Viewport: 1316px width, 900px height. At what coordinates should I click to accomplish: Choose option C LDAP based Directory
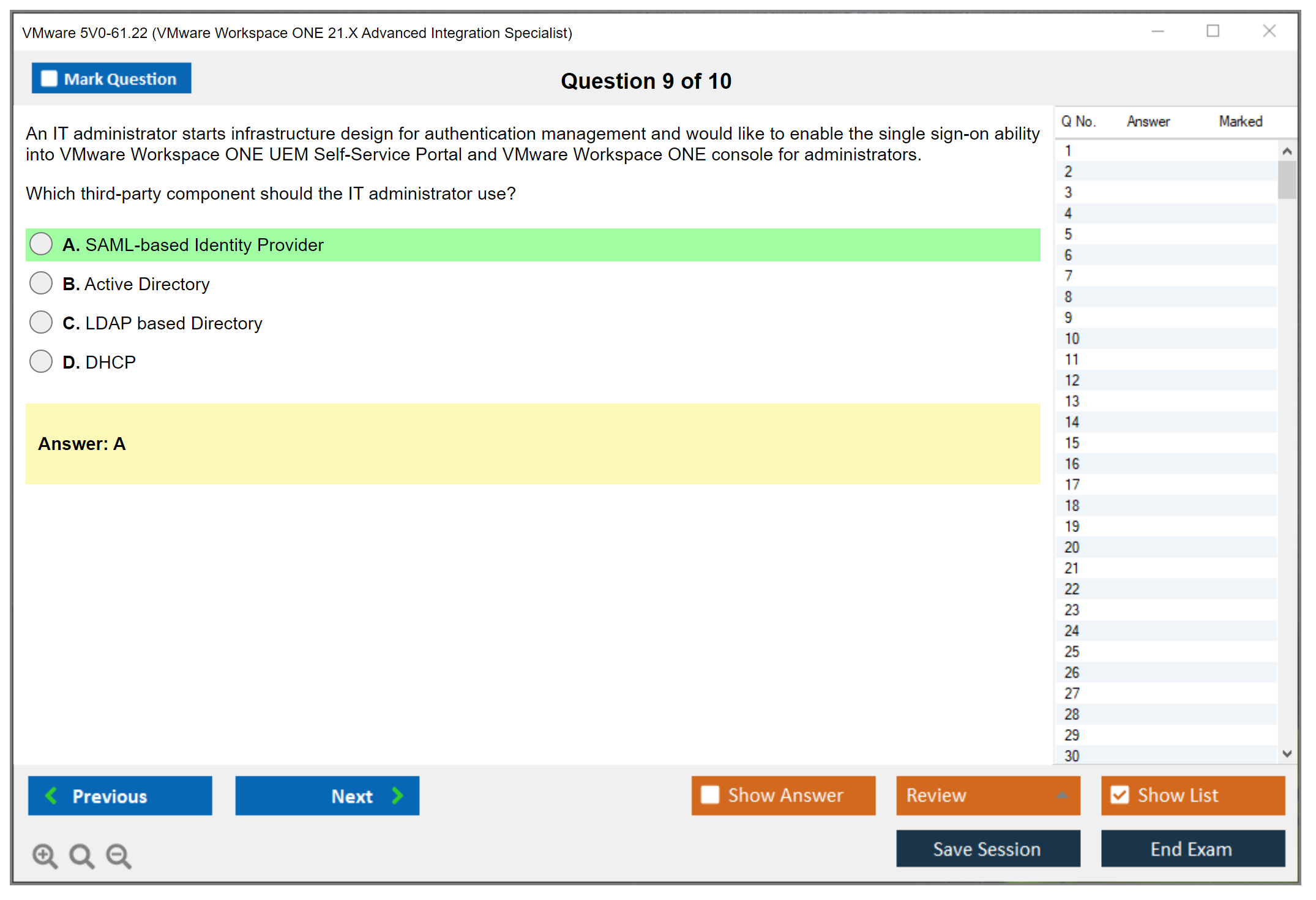[41, 322]
